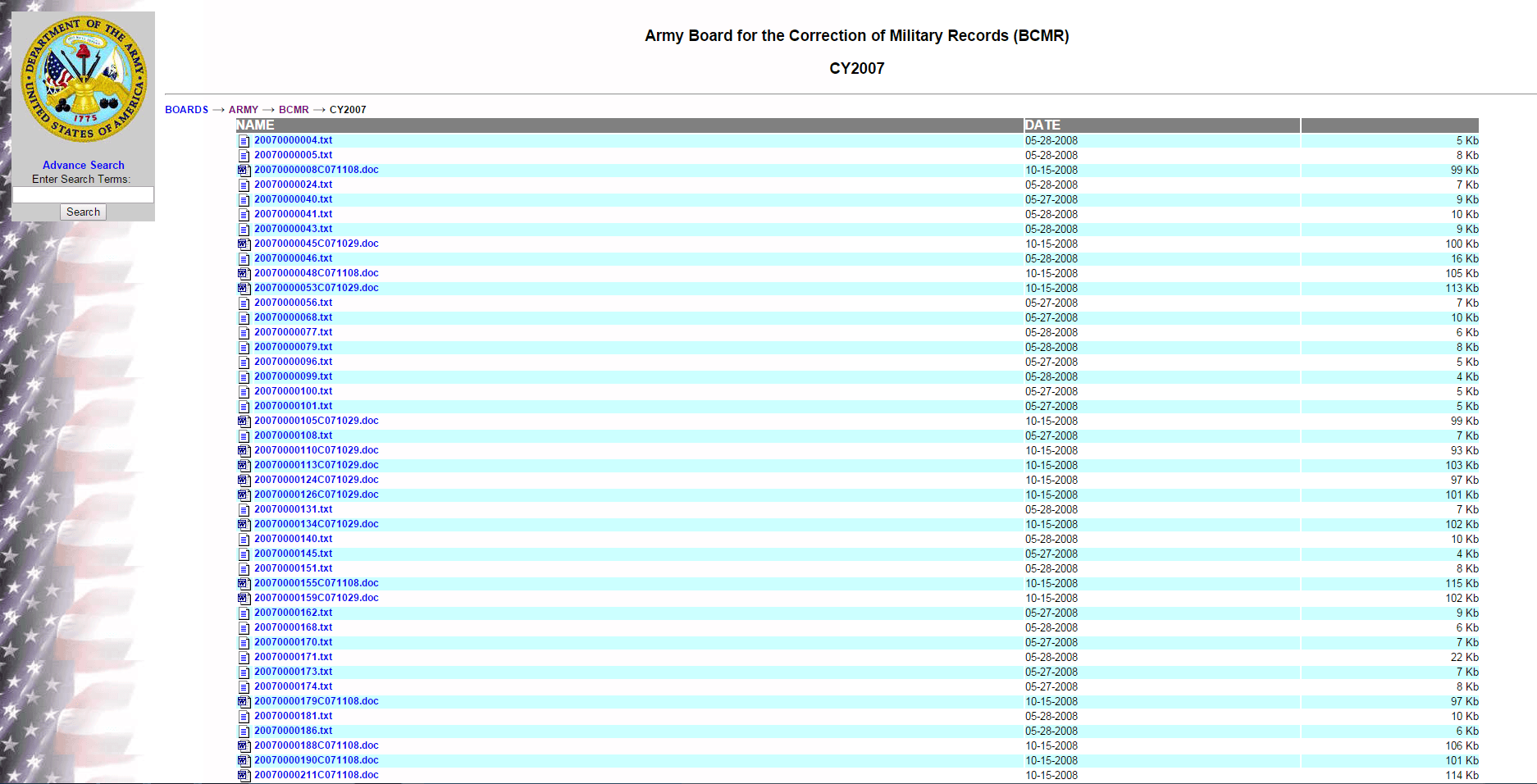Click the Word icon beside 20070000113C071029.doc

pos(244,466)
